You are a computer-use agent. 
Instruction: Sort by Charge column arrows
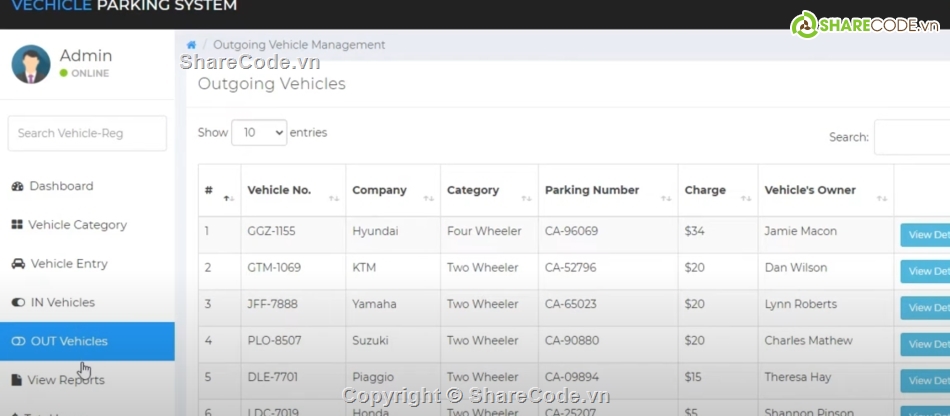(x=746, y=198)
